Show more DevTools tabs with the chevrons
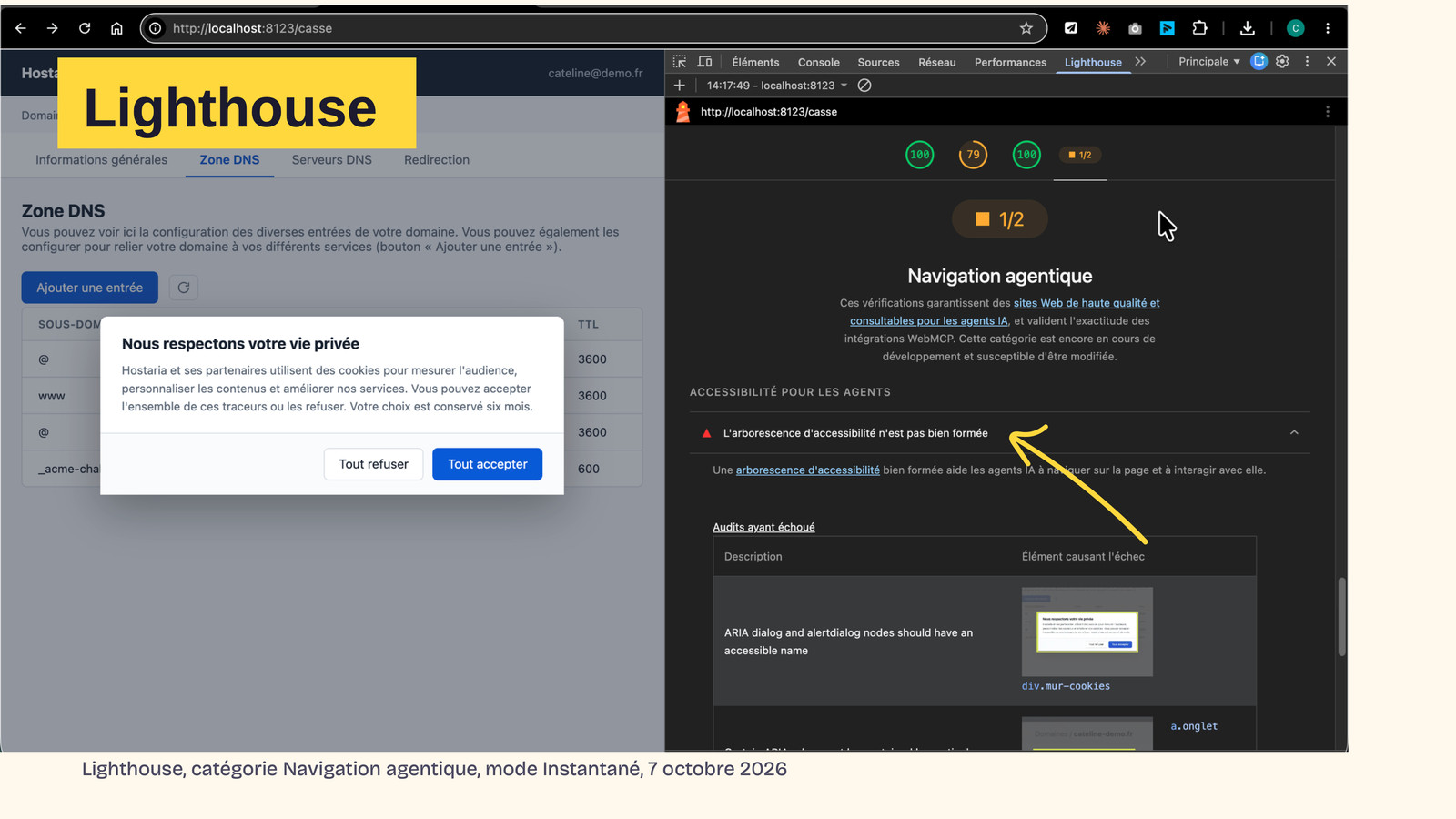 1140,62
